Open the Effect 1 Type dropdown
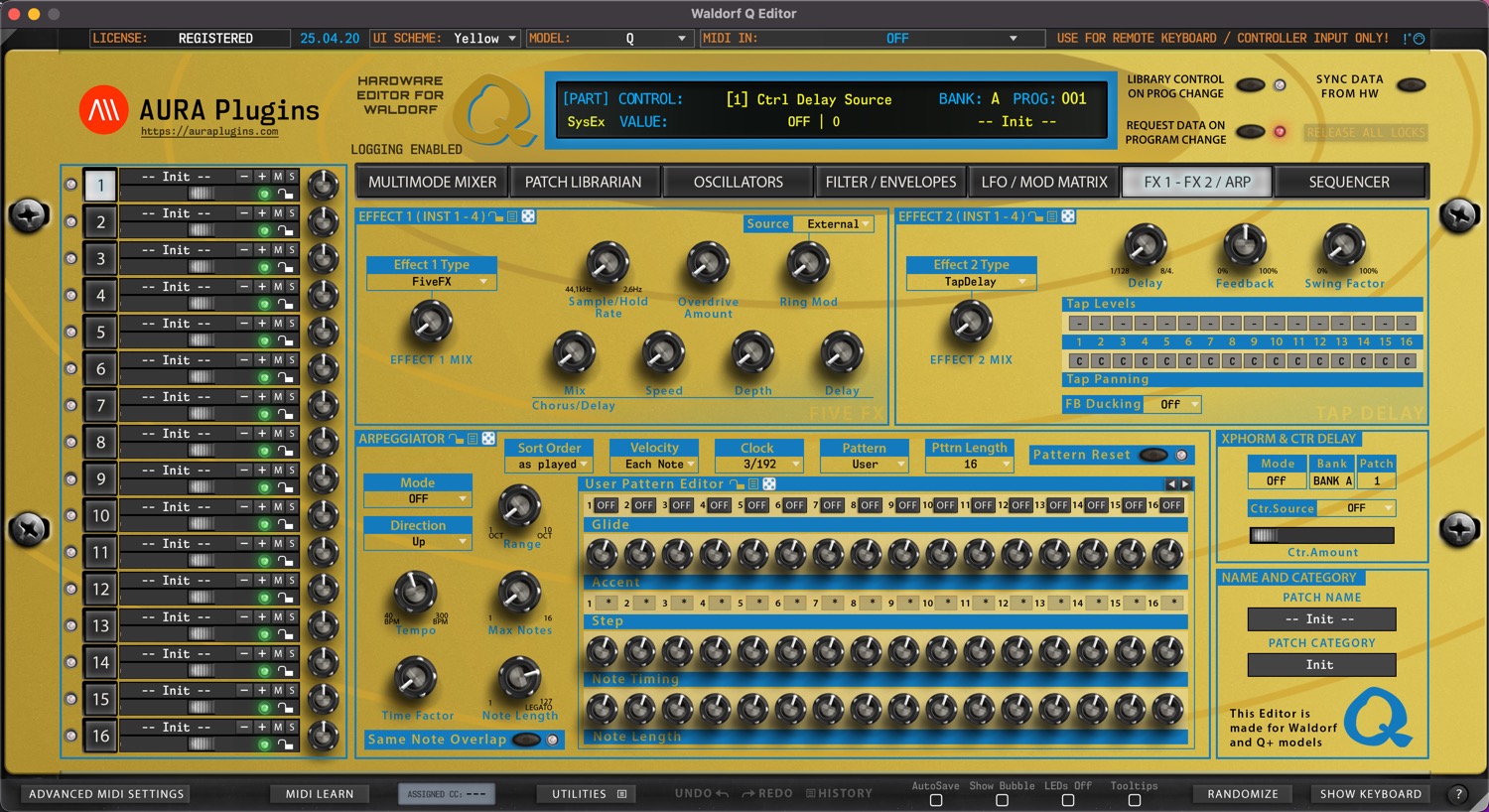1489x812 pixels. (x=432, y=282)
